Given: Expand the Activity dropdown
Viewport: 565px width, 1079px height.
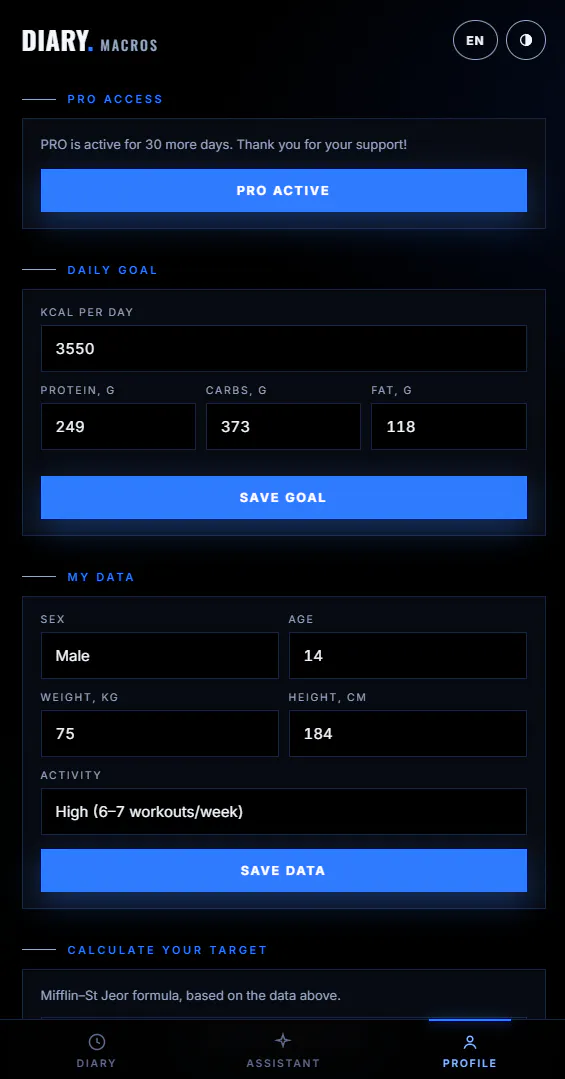Looking at the screenshot, I should (284, 811).
